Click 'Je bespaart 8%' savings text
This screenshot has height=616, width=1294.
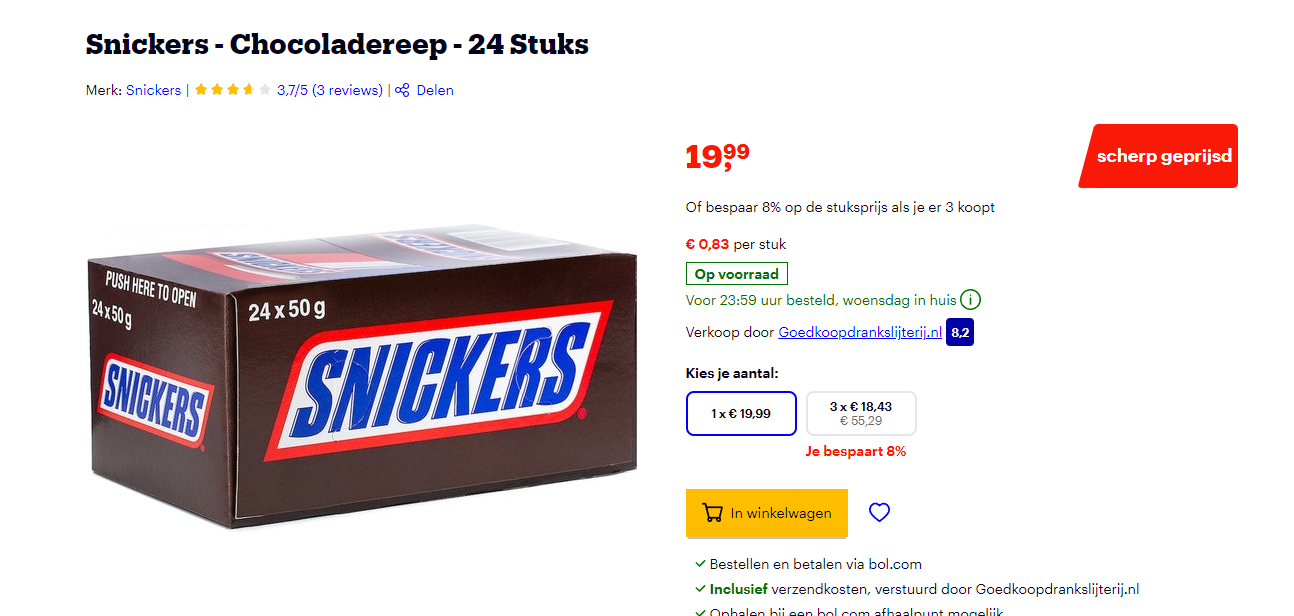point(856,451)
